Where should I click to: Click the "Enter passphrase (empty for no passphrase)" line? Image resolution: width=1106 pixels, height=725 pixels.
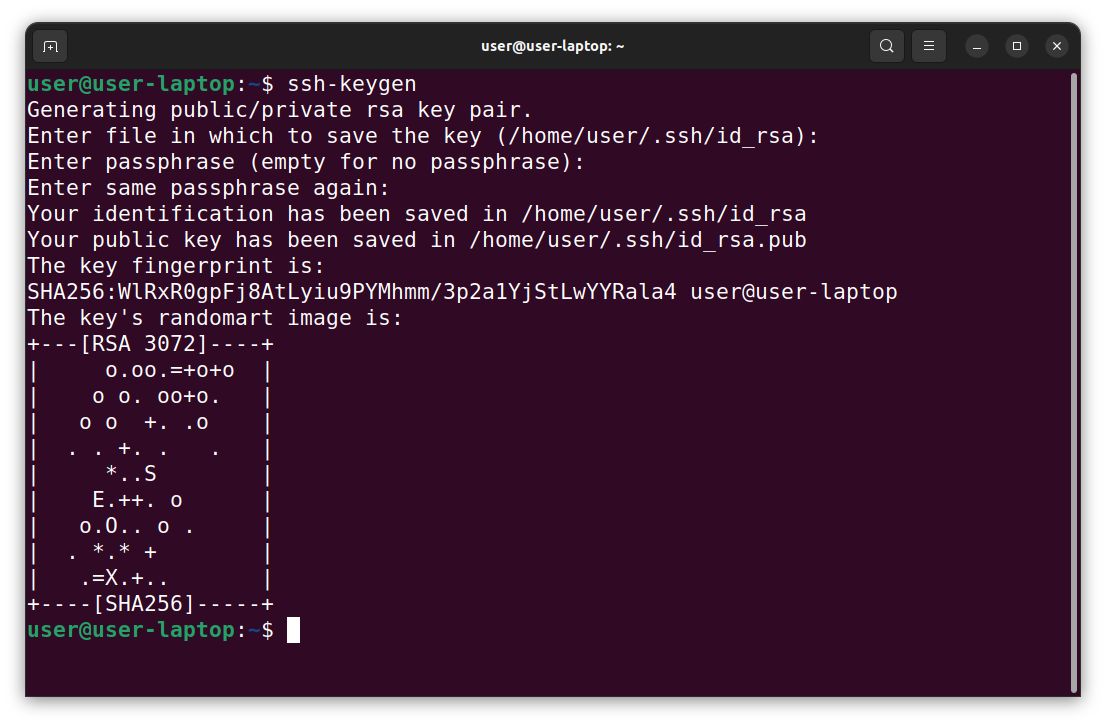(x=305, y=162)
